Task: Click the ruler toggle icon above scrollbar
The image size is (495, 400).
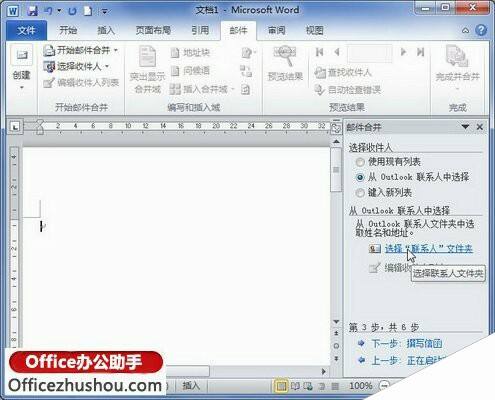Action: point(336,127)
